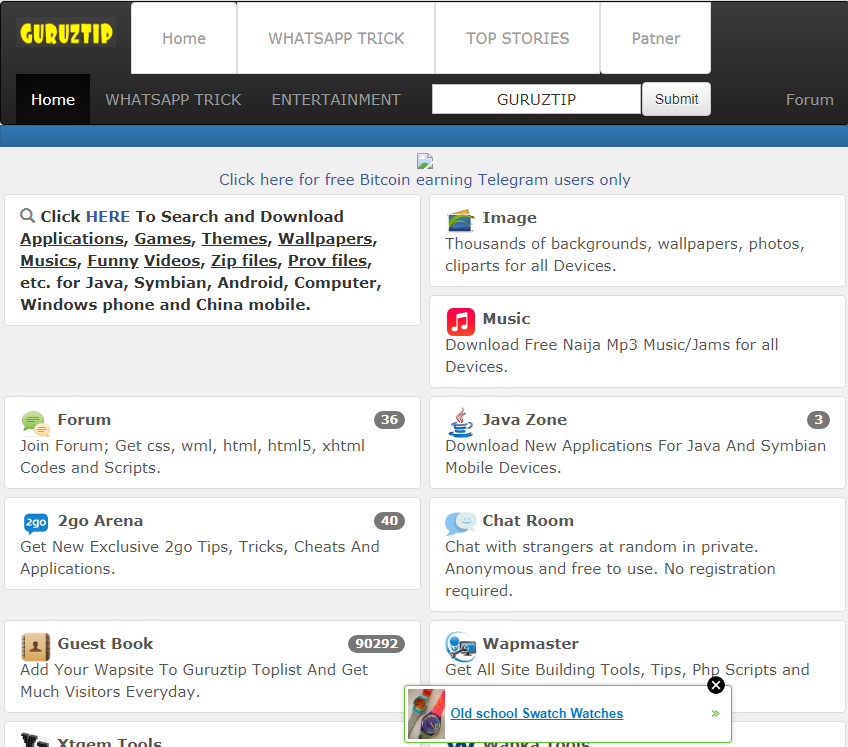Viewport: 848px width, 747px height.
Task: Click the Java Zone count badge 3
Action: click(x=818, y=420)
